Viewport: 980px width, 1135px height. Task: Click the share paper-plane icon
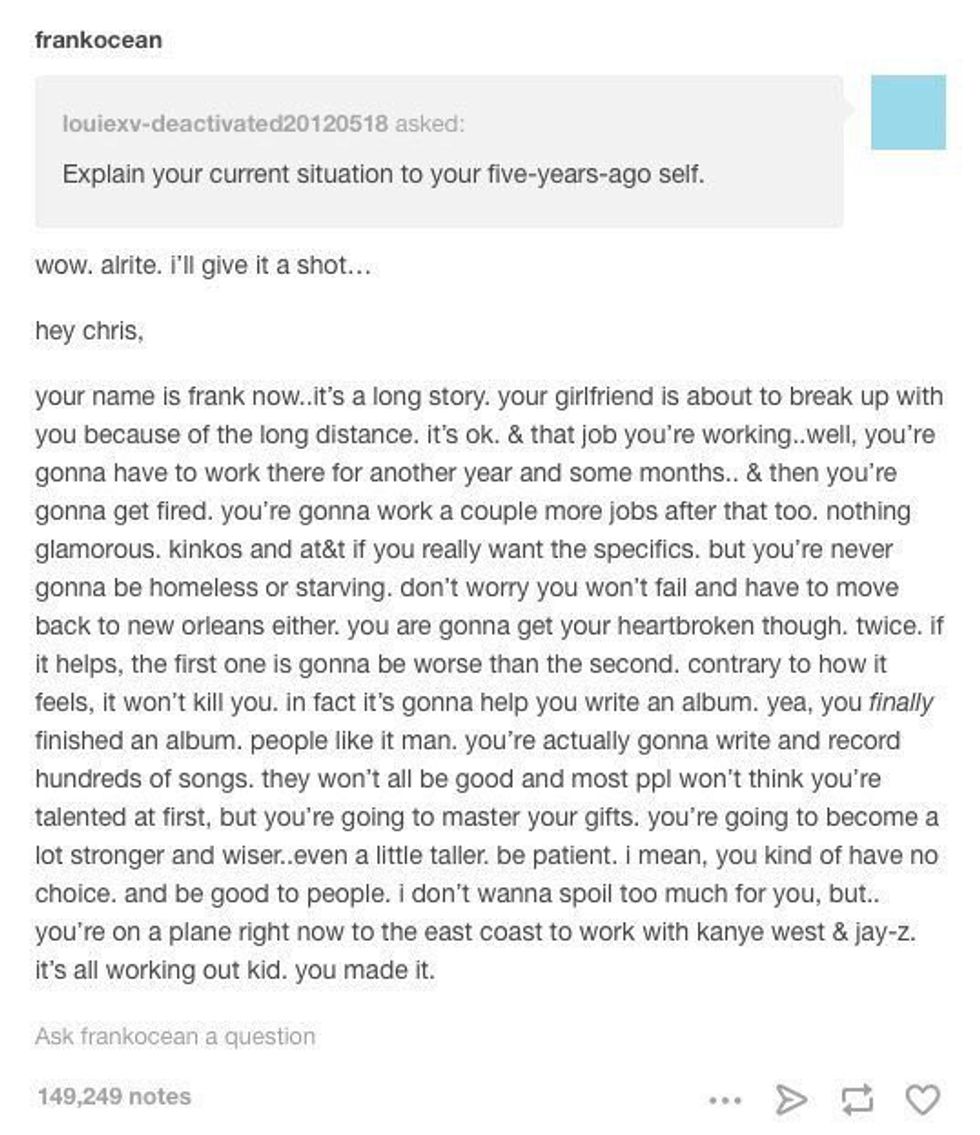click(790, 1100)
